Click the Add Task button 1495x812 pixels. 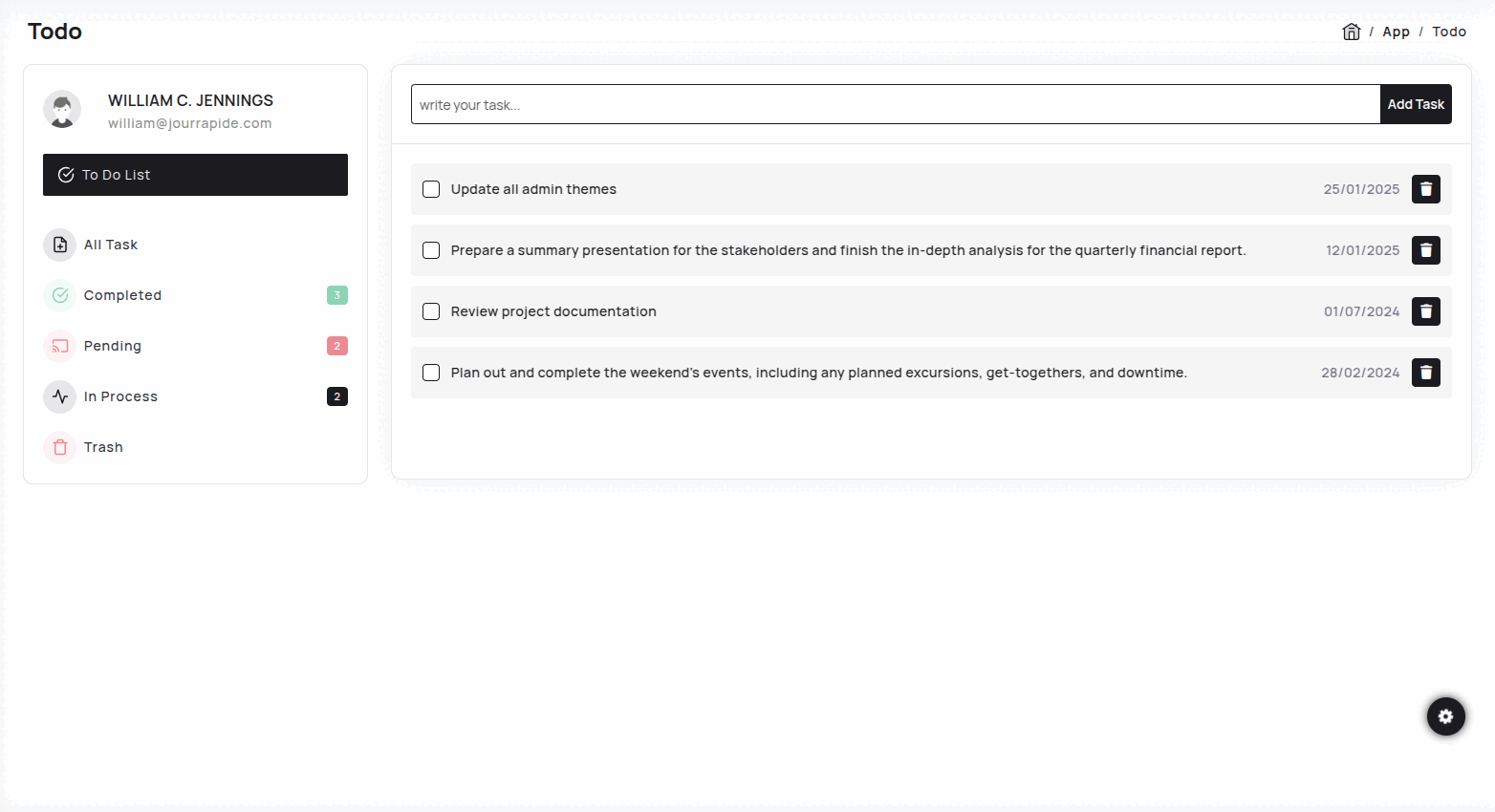1416,104
